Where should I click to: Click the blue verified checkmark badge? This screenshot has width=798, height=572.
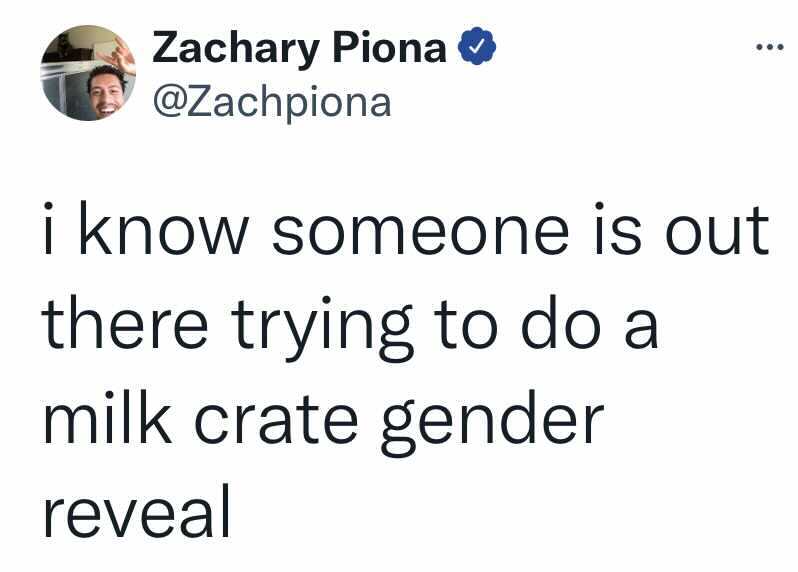pos(477,47)
